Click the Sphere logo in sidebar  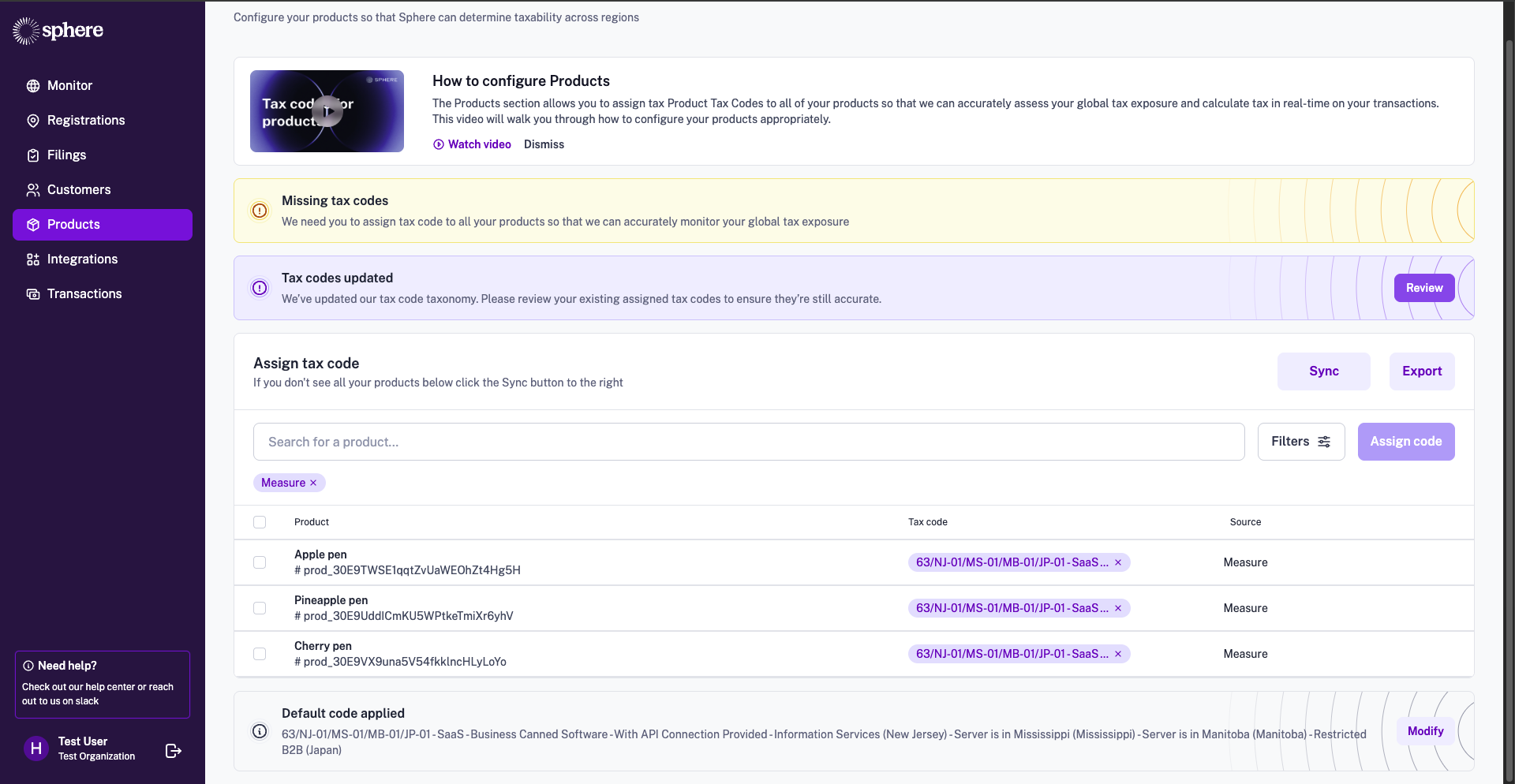58,31
